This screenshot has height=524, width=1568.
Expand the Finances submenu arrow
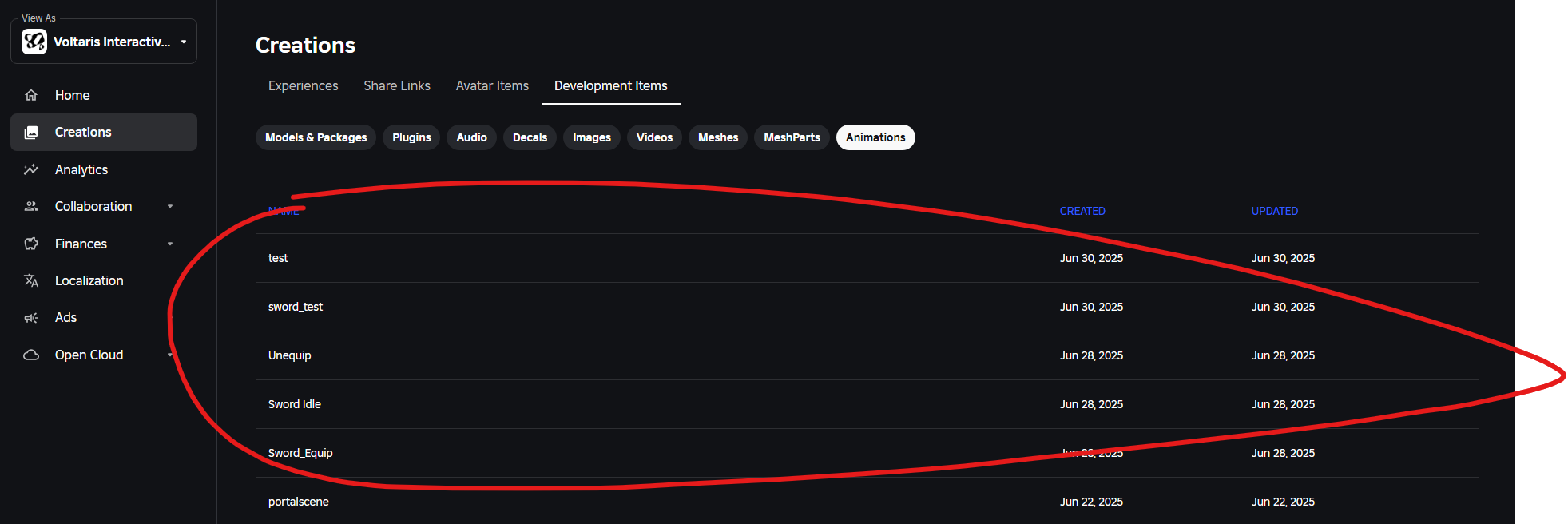(x=170, y=244)
